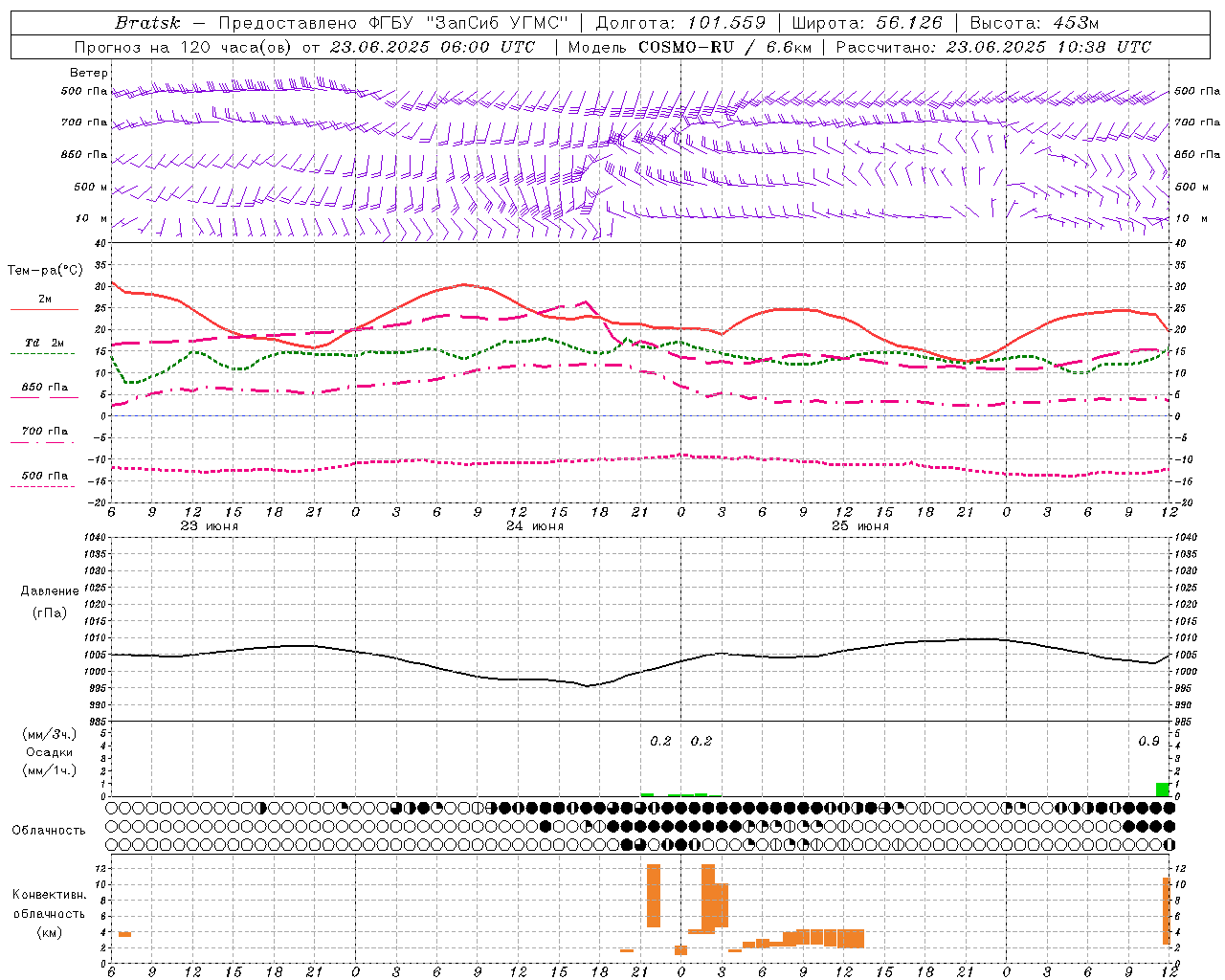
Task: Click the small orange convective bar near hour 6
Action: pyautogui.click(x=124, y=934)
